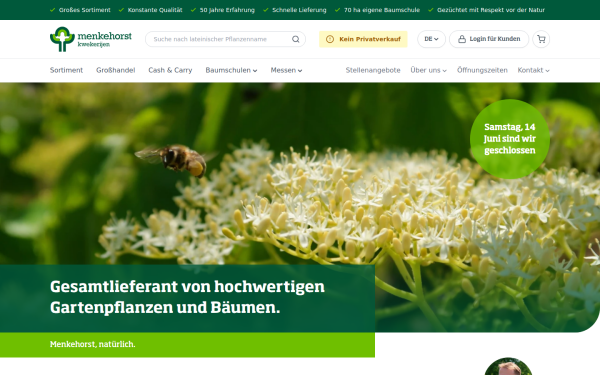Go to the Großhandel page
The image size is (600, 375).
(x=116, y=70)
